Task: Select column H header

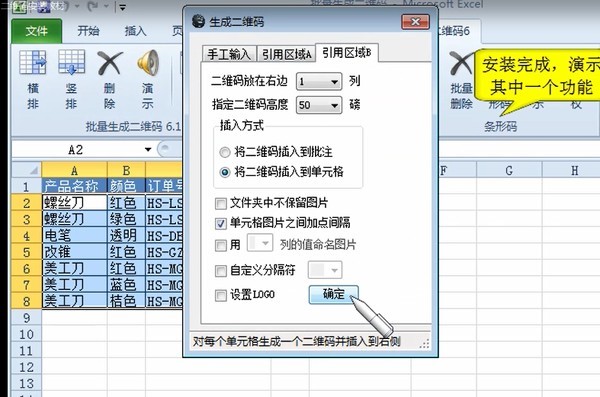Action: point(575,170)
